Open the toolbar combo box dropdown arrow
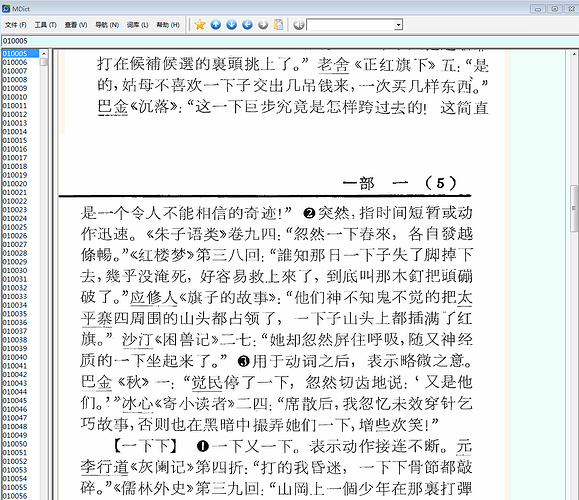Viewport: 579px width, 500px height. click(398, 25)
